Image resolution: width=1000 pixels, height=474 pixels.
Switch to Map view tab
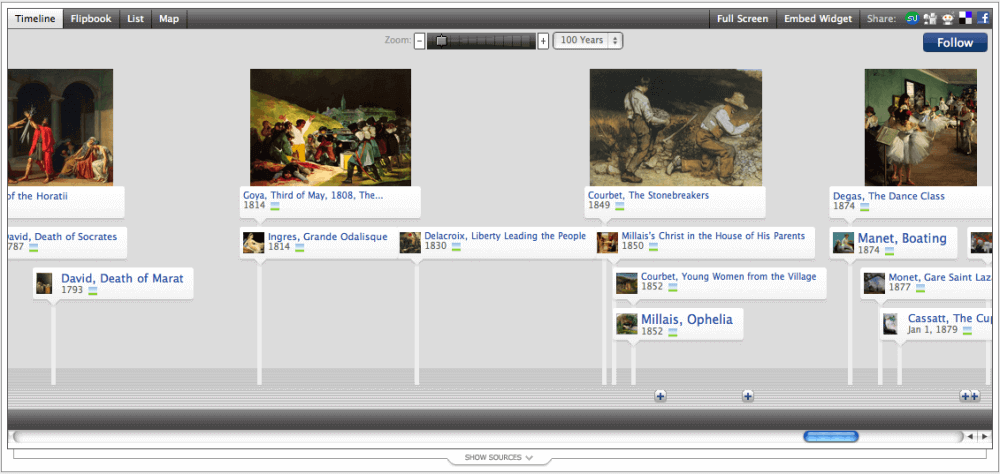pos(169,19)
